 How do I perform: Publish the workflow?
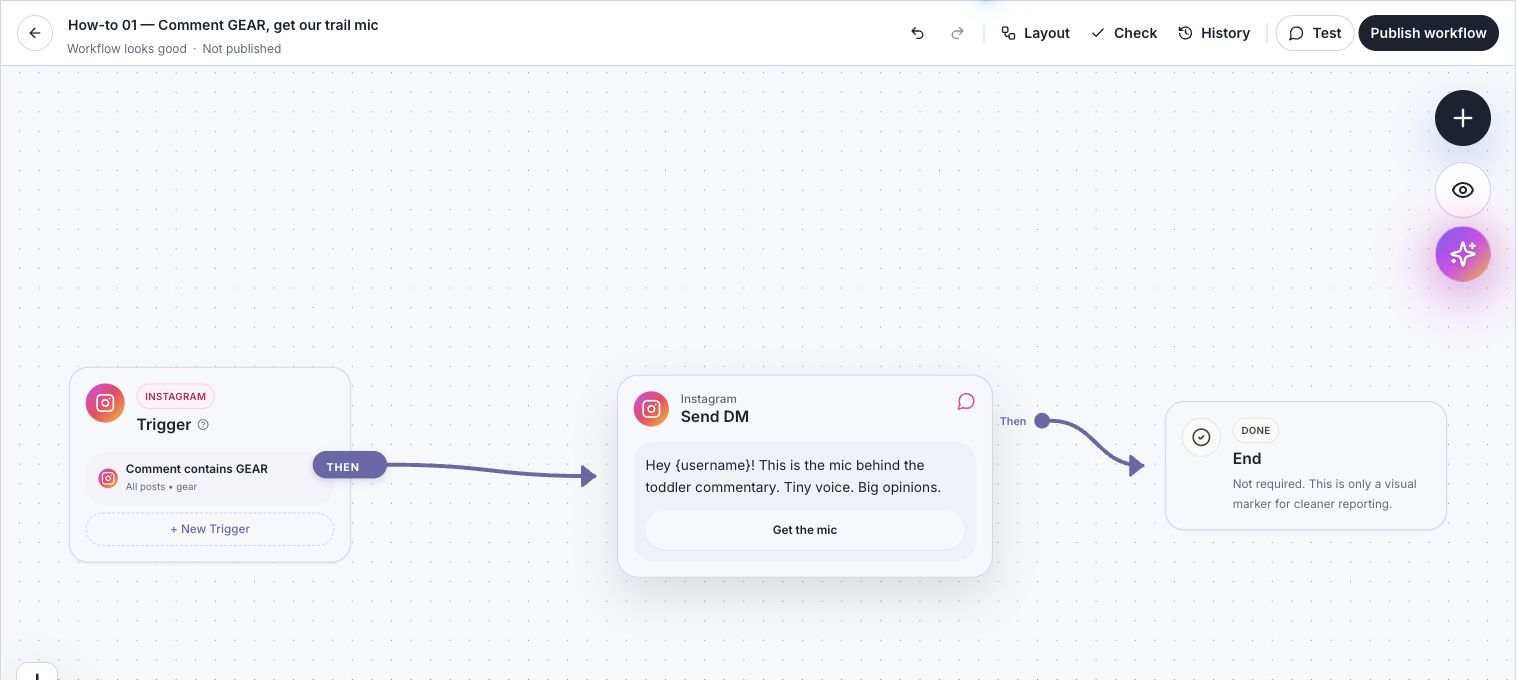[x=1428, y=33]
